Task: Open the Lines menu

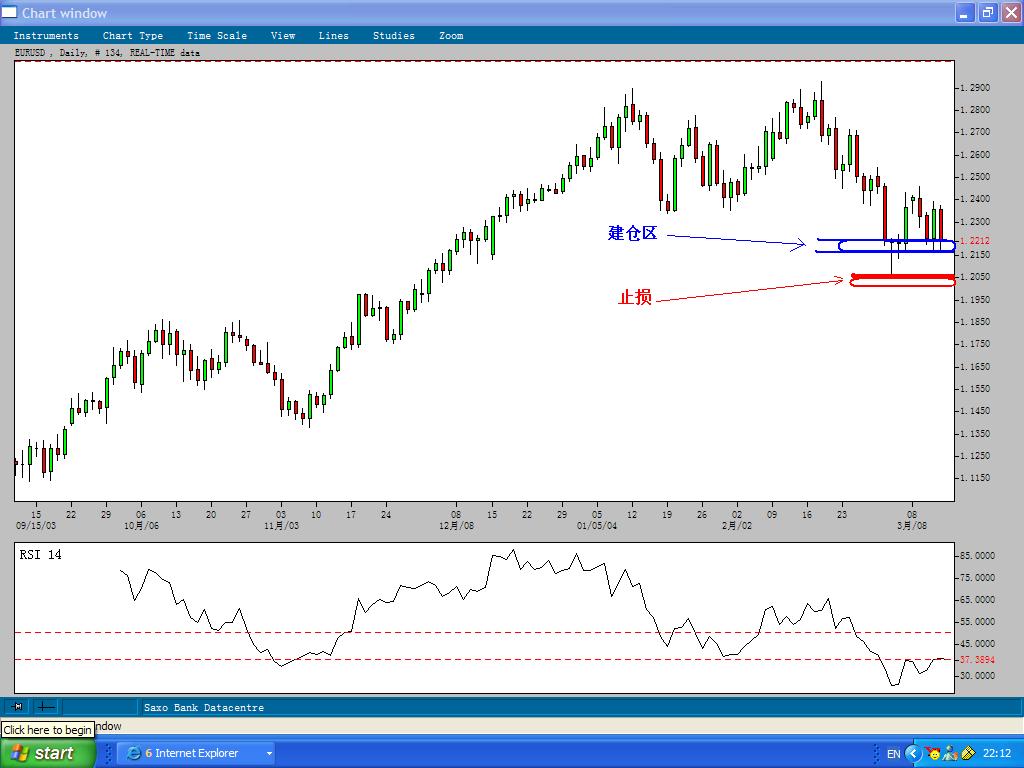Action: tap(333, 36)
